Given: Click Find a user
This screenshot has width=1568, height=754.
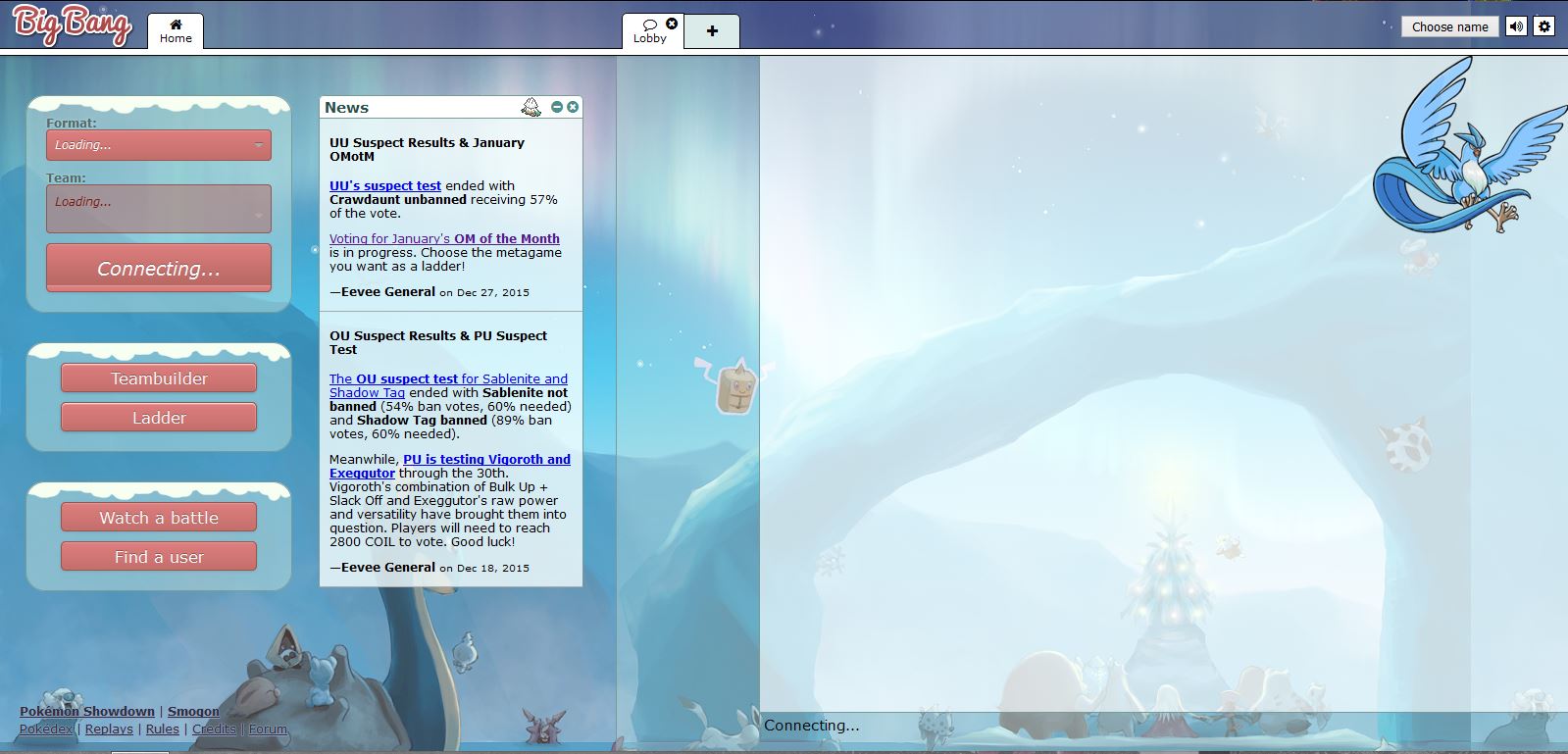Looking at the screenshot, I should tap(159, 556).
